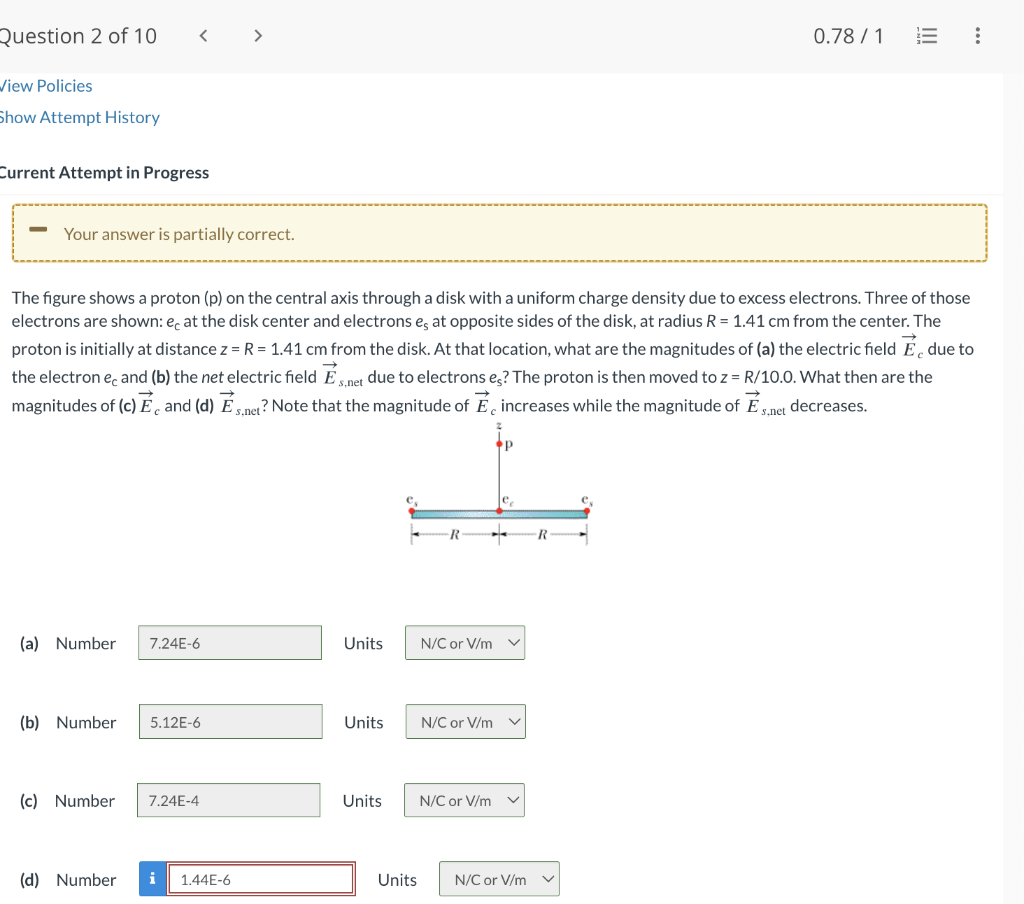This screenshot has width=1024, height=904.
Task: Open the question list navigator icon
Action: [925, 35]
